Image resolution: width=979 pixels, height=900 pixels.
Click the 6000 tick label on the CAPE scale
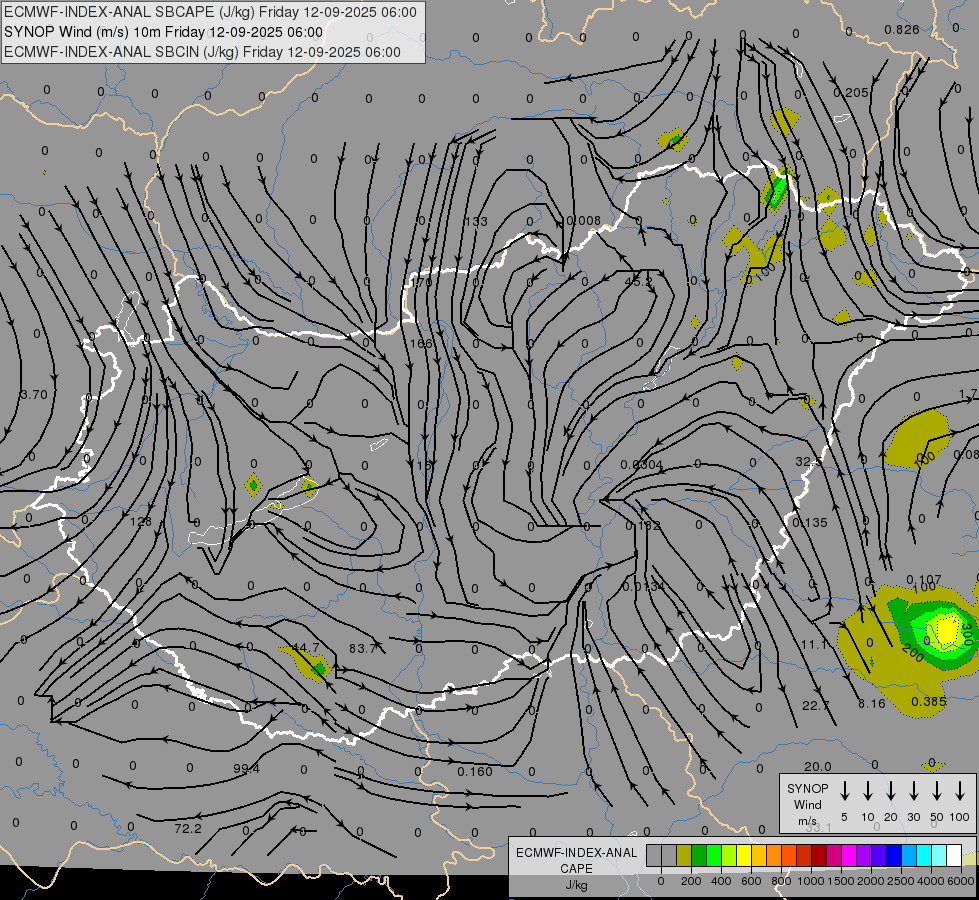(x=961, y=881)
